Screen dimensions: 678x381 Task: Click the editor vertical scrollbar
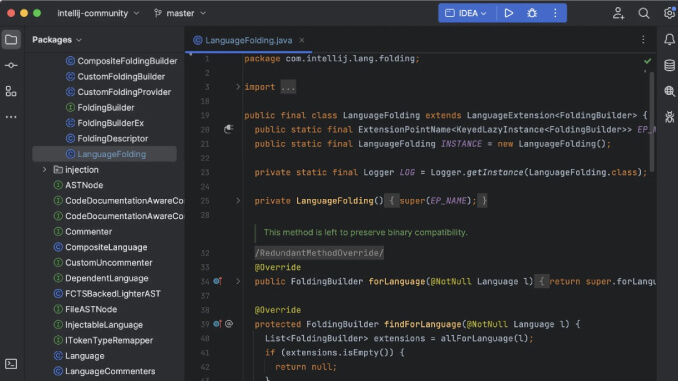(x=652, y=121)
